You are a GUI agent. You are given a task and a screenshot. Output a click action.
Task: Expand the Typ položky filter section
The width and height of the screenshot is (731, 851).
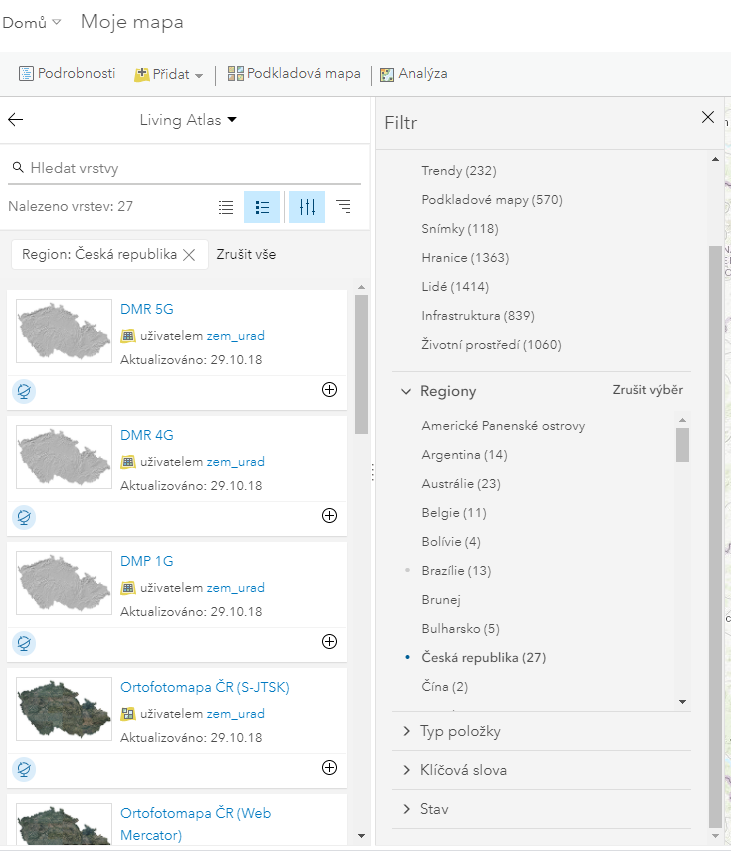(x=406, y=731)
